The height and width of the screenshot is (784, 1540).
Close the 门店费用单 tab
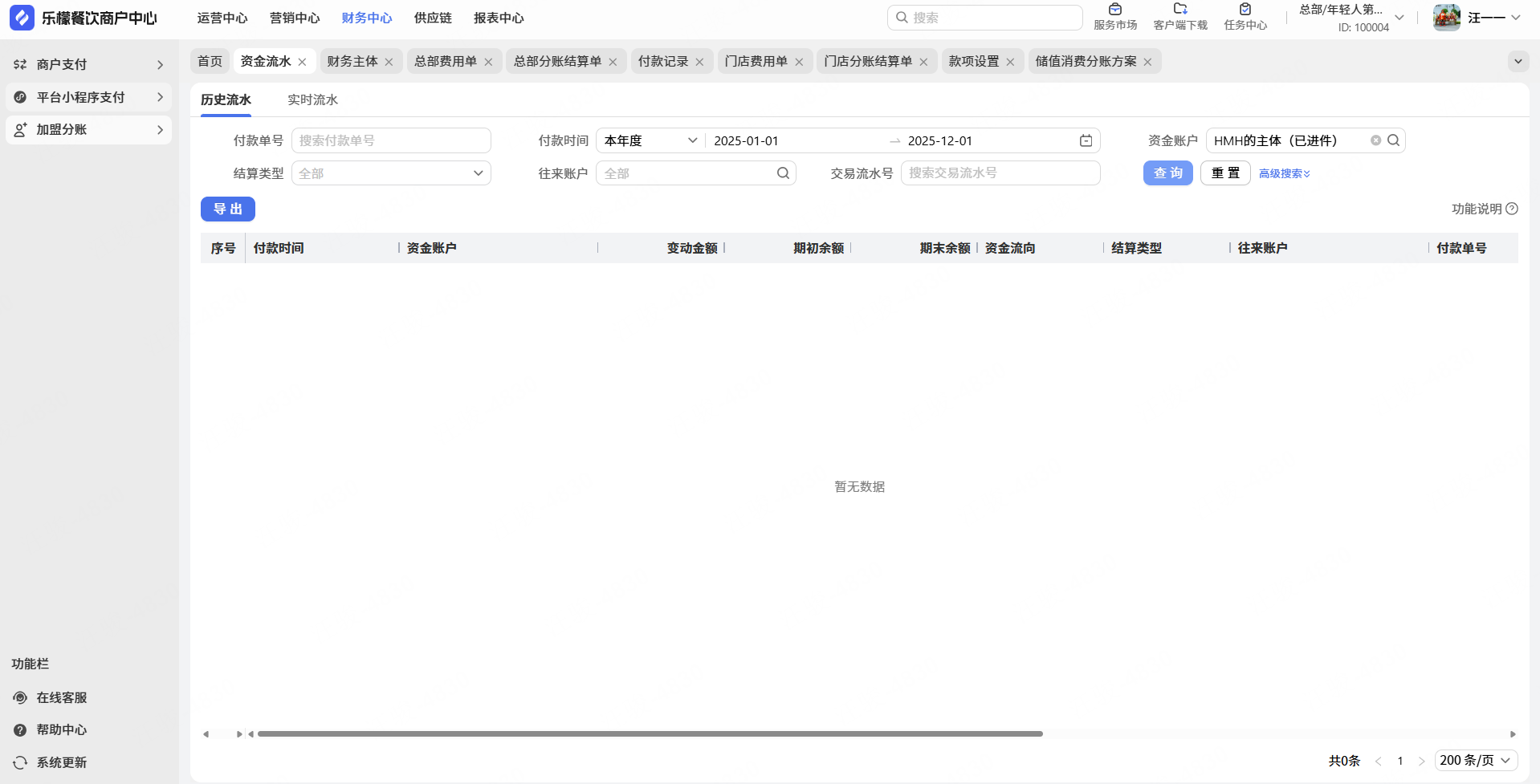pos(799,62)
